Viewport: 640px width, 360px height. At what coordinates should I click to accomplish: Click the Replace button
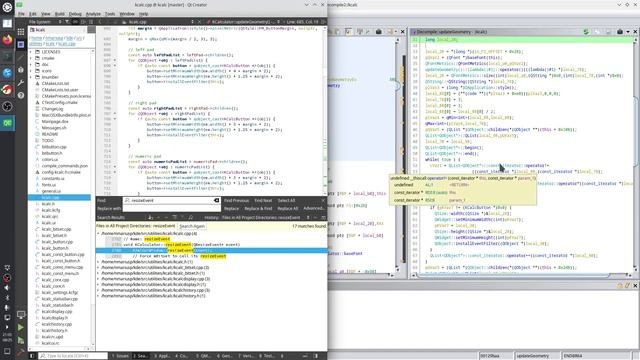point(231,209)
